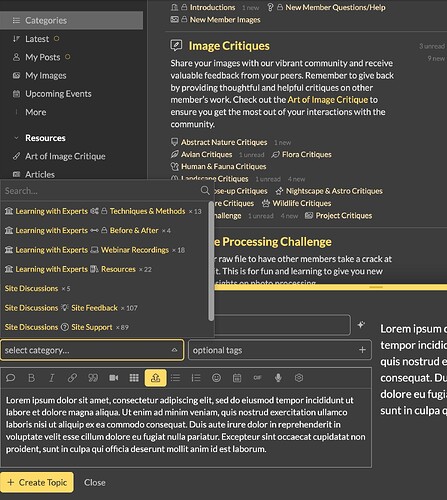This screenshot has width=447, height=500.
Task: Open the emoji picker in the toolbar
Action: point(217,378)
